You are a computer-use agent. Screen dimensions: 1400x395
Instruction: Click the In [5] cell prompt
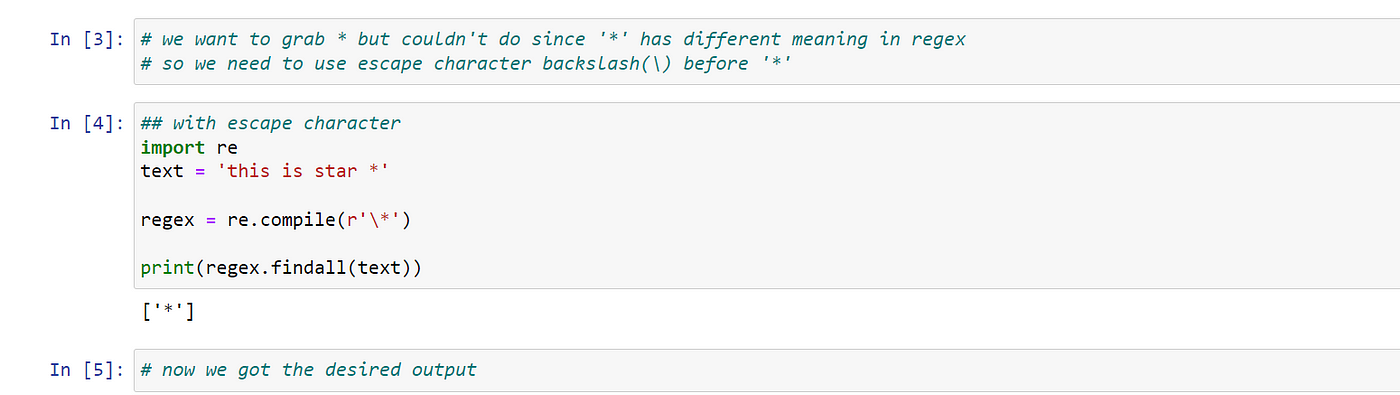86,370
